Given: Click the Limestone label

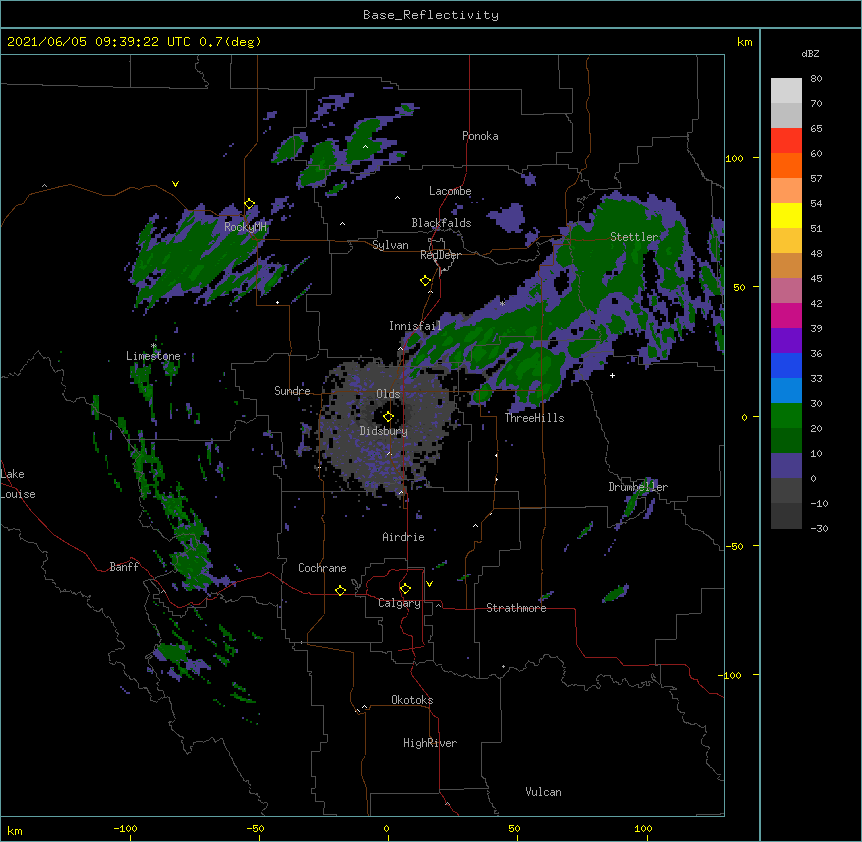Looking at the screenshot, I should click(x=153, y=356).
